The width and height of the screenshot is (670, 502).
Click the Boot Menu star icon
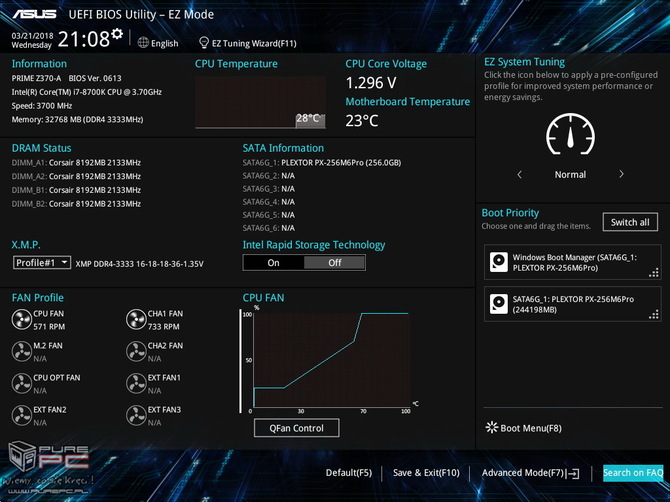[x=492, y=427]
